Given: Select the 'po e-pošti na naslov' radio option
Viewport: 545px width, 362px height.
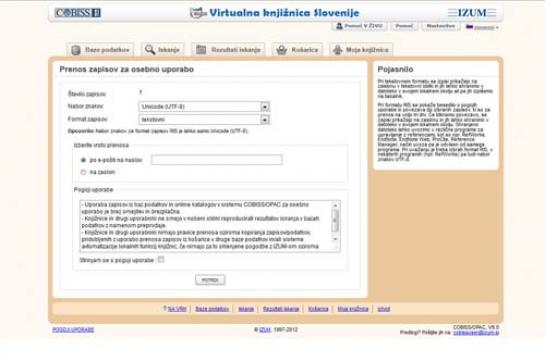Looking at the screenshot, I should (x=83, y=160).
